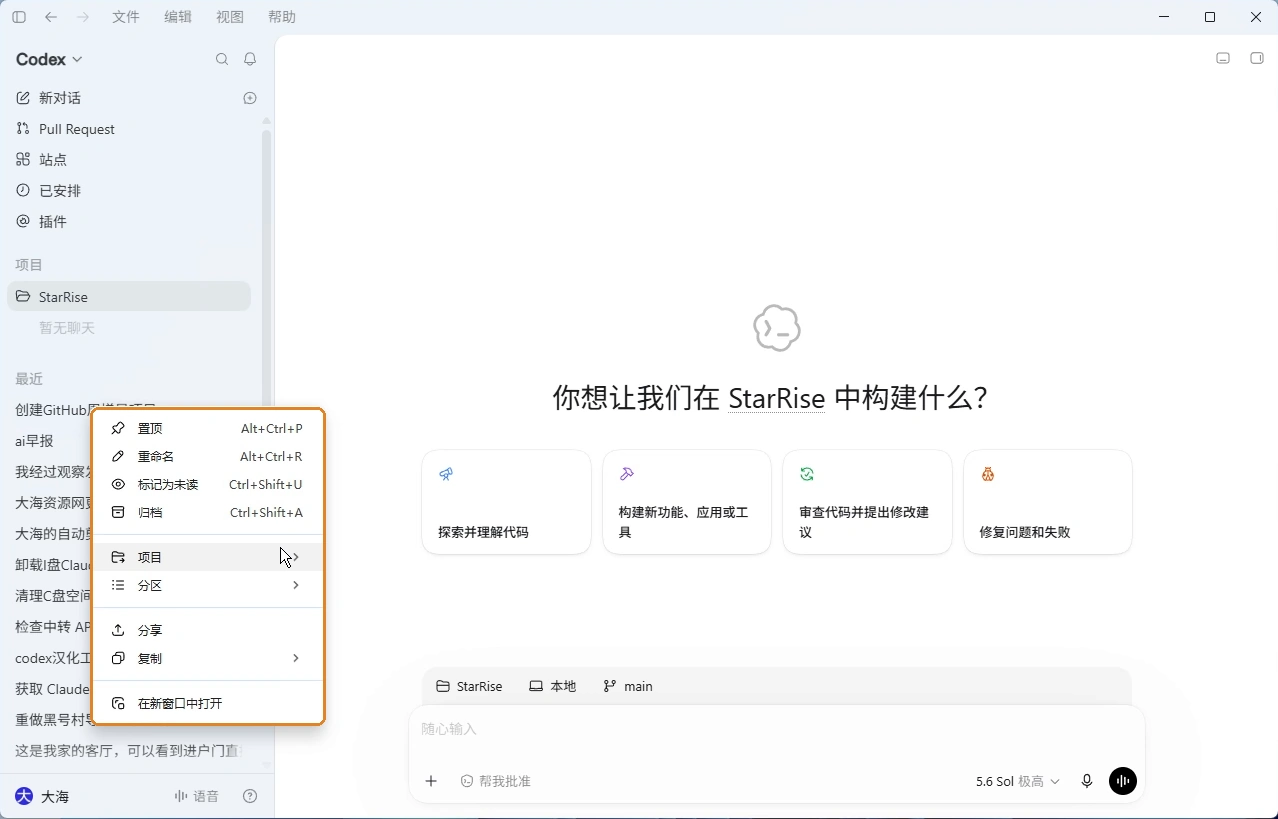Toggle the sidebar panel icon
1278x819 pixels.
coord(19,17)
